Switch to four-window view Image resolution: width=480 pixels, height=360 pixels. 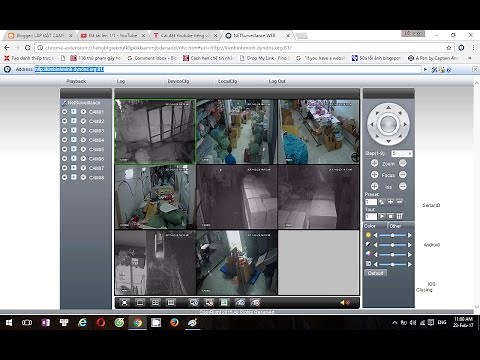point(155,303)
